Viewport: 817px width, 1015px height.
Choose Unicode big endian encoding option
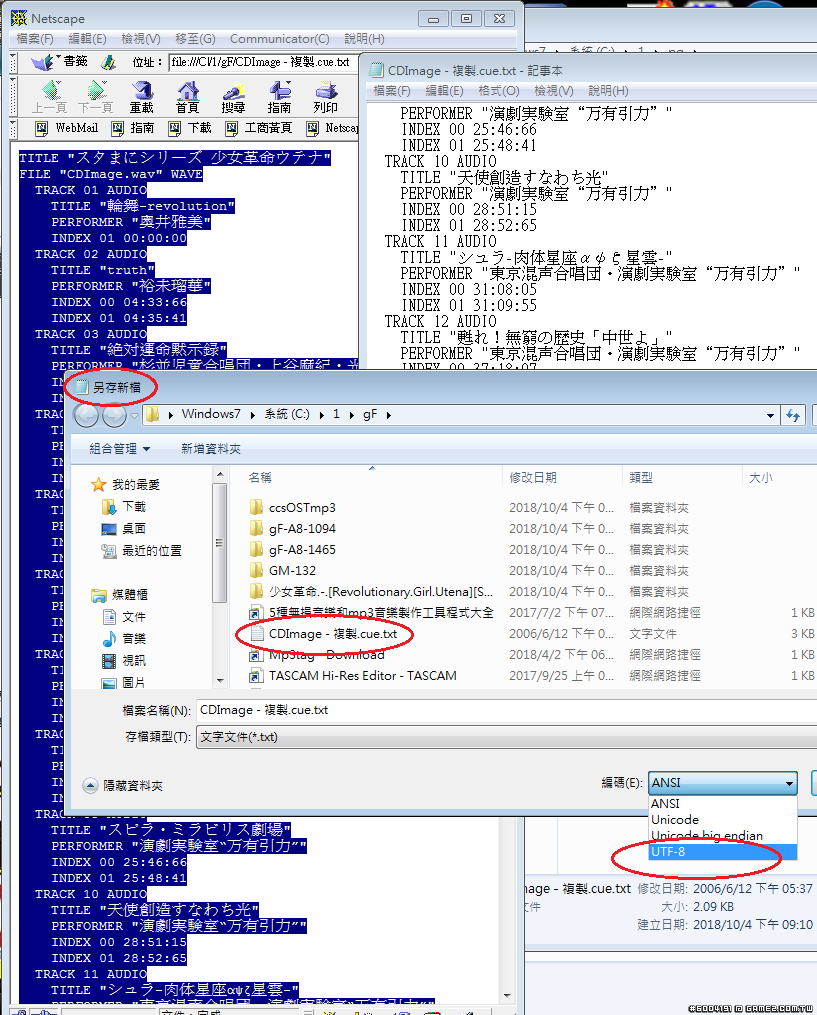(706, 835)
